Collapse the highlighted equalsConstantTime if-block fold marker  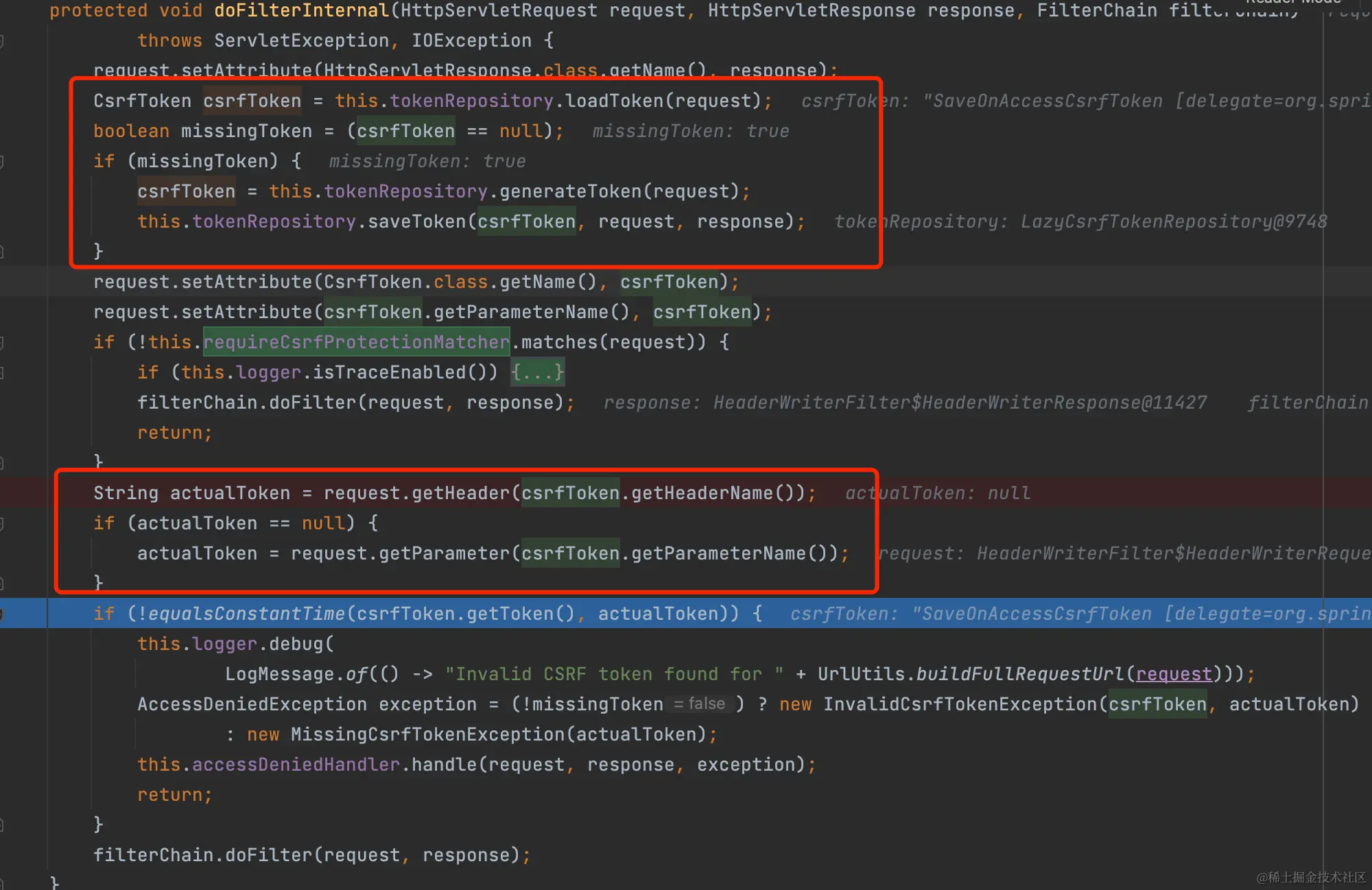click(2, 614)
